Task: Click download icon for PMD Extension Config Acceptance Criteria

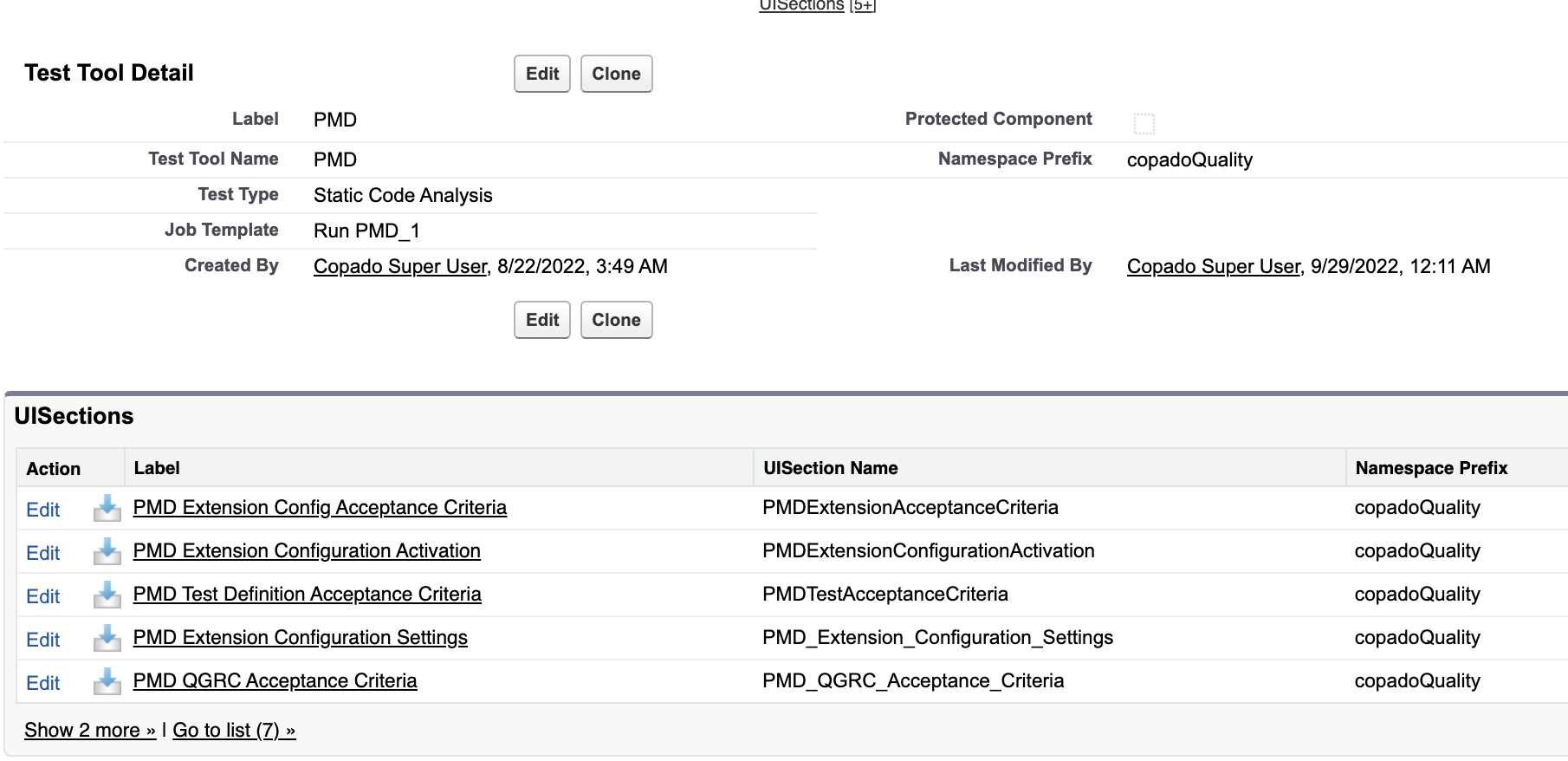Action: (x=107, y=508)
